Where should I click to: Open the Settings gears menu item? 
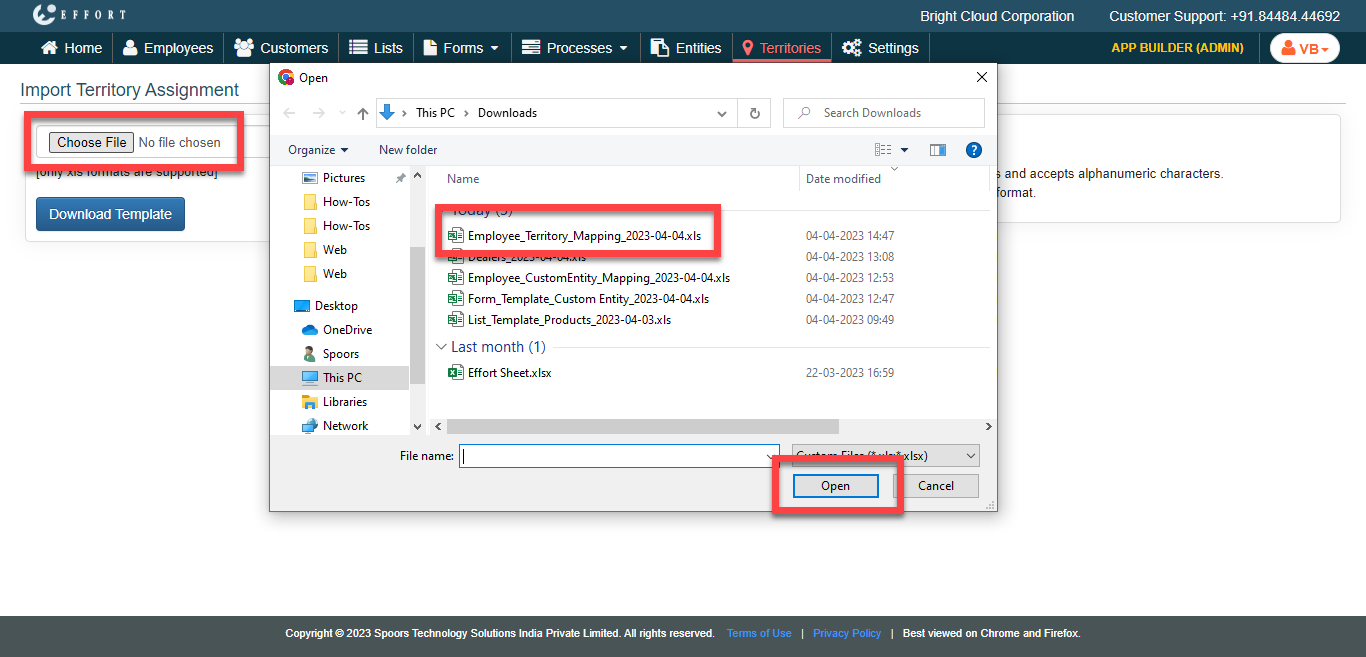880,48
